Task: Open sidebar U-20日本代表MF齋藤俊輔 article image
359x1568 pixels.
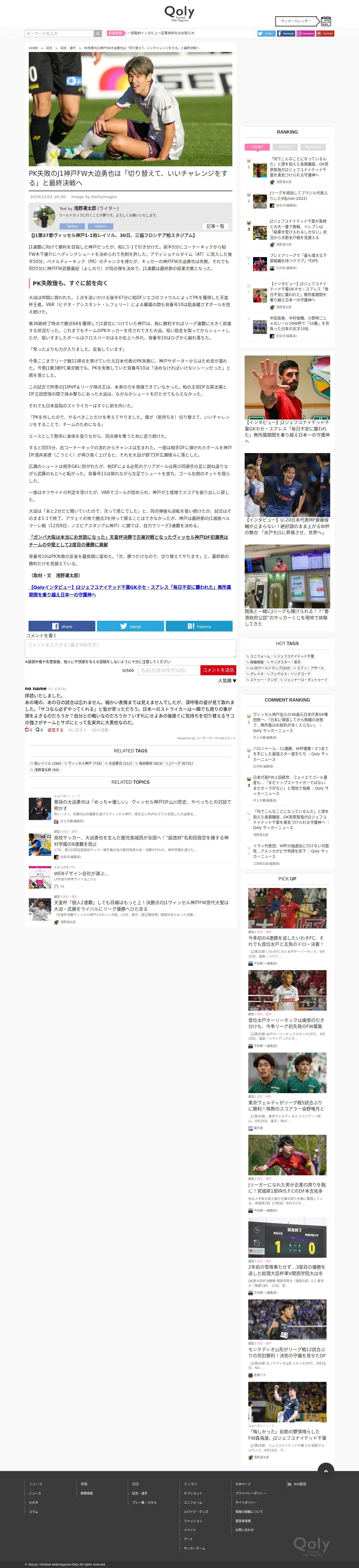Action: (287, 485)
